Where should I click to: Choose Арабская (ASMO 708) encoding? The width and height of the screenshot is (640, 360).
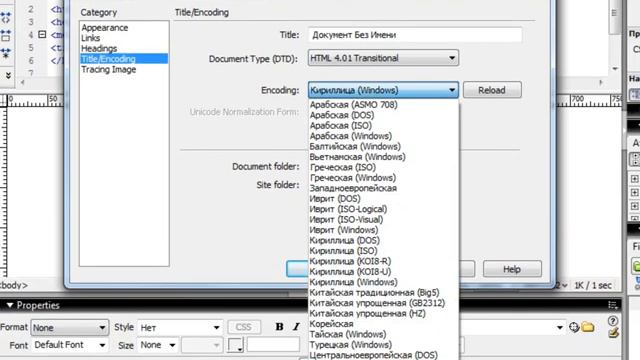pos(384,104)
